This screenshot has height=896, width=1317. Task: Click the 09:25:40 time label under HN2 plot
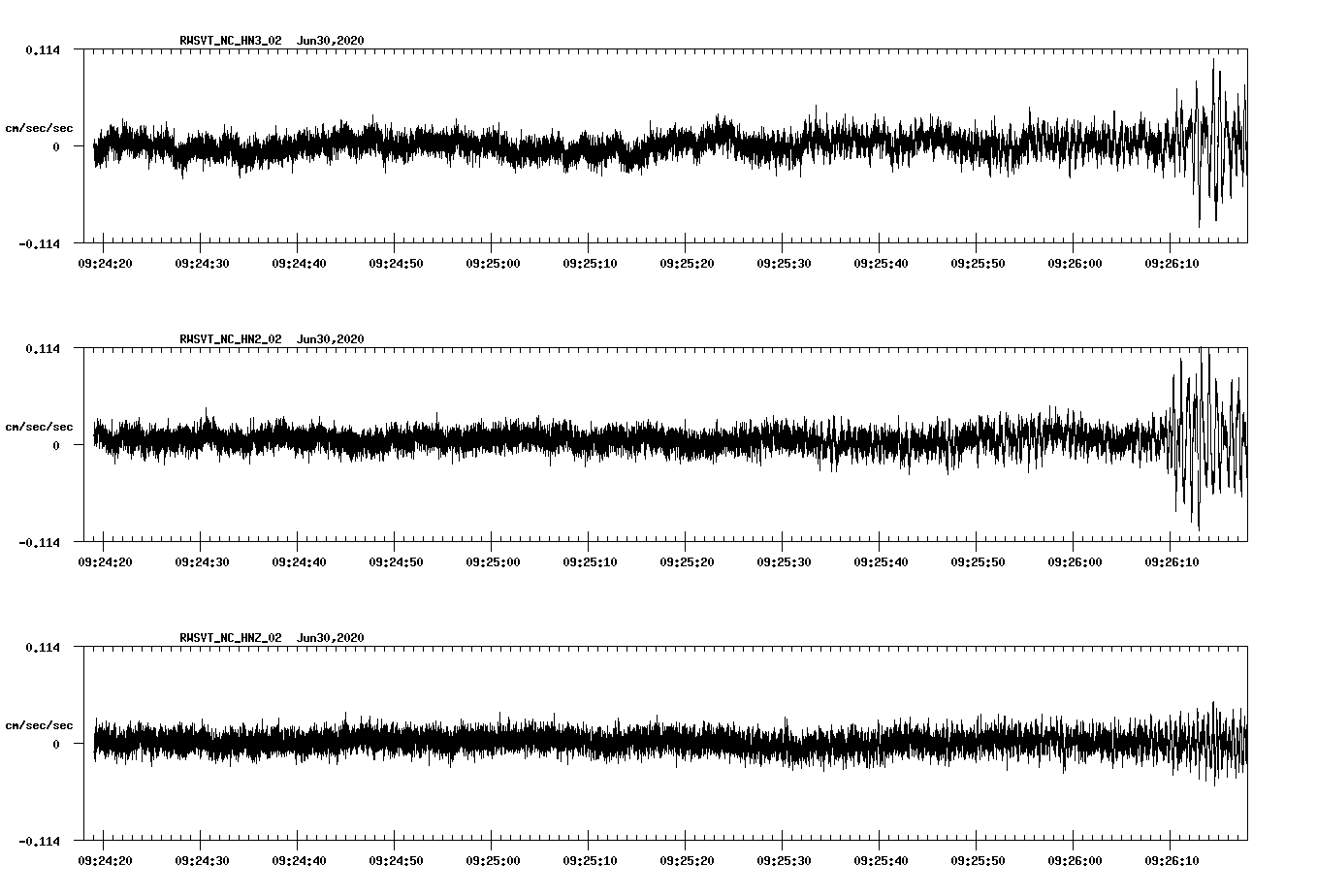tap(881, 561)
